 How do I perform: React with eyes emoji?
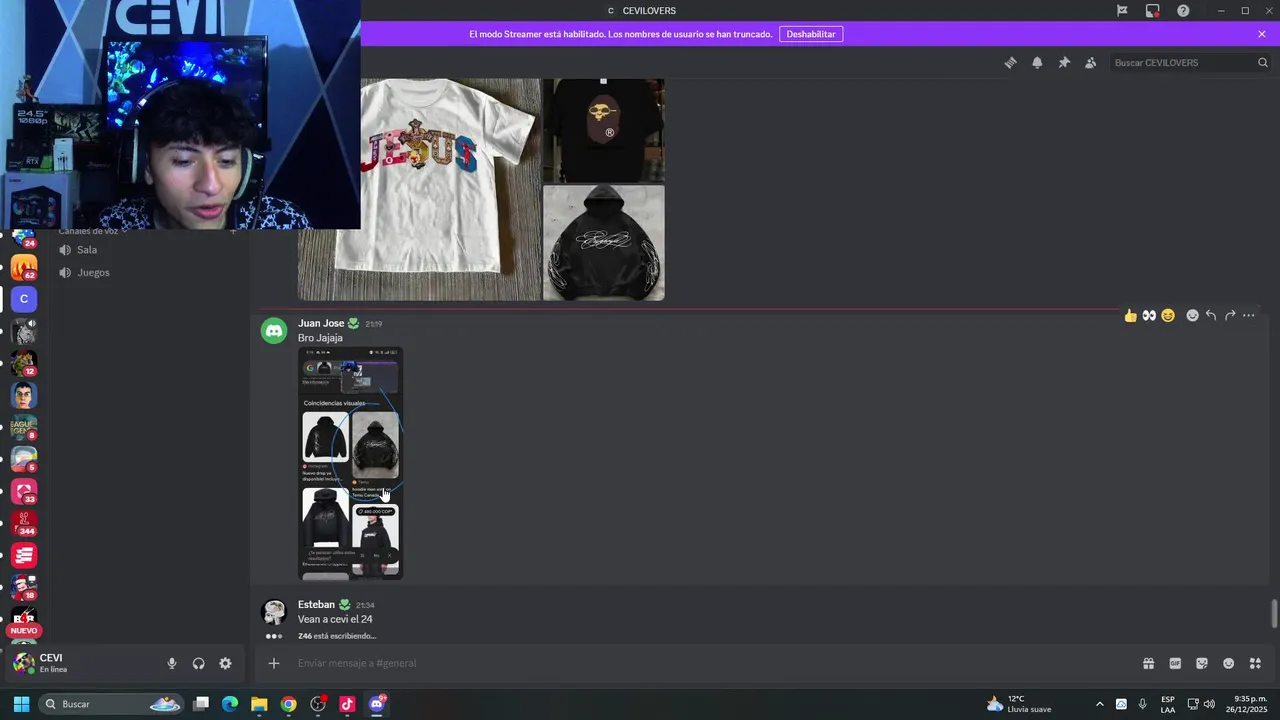(x=1149, y=315)
